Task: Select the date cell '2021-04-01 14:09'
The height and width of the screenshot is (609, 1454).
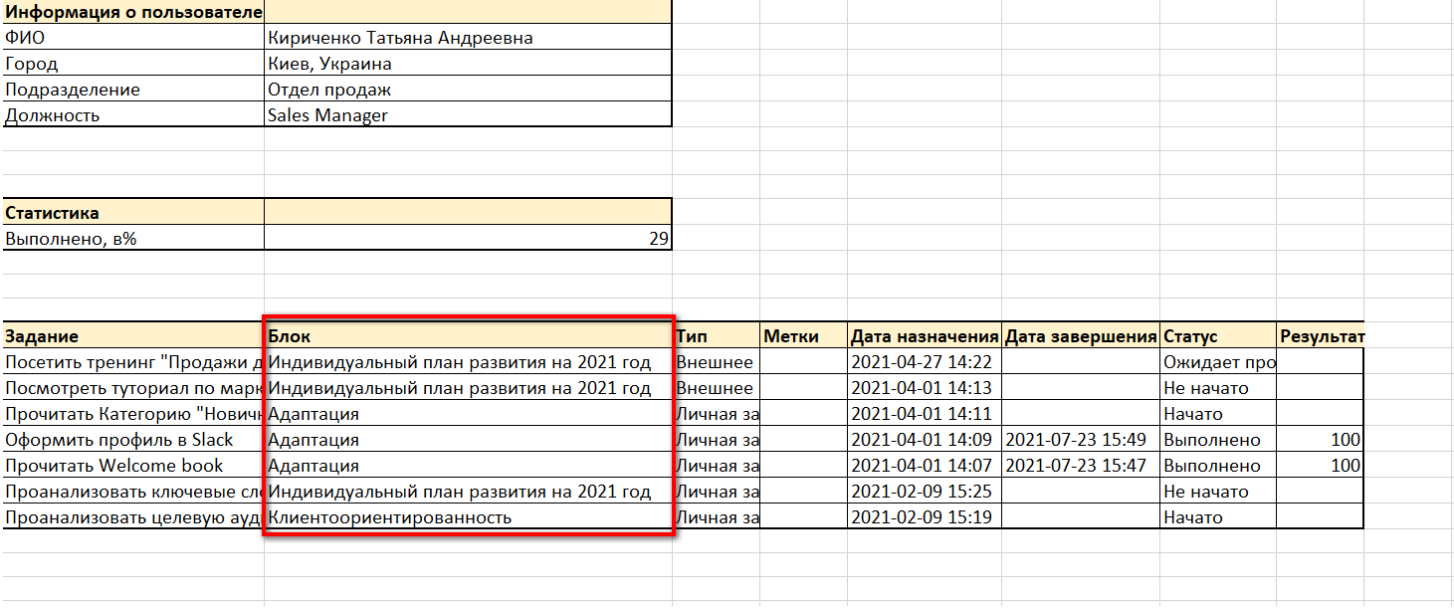Action: point(925,439)
